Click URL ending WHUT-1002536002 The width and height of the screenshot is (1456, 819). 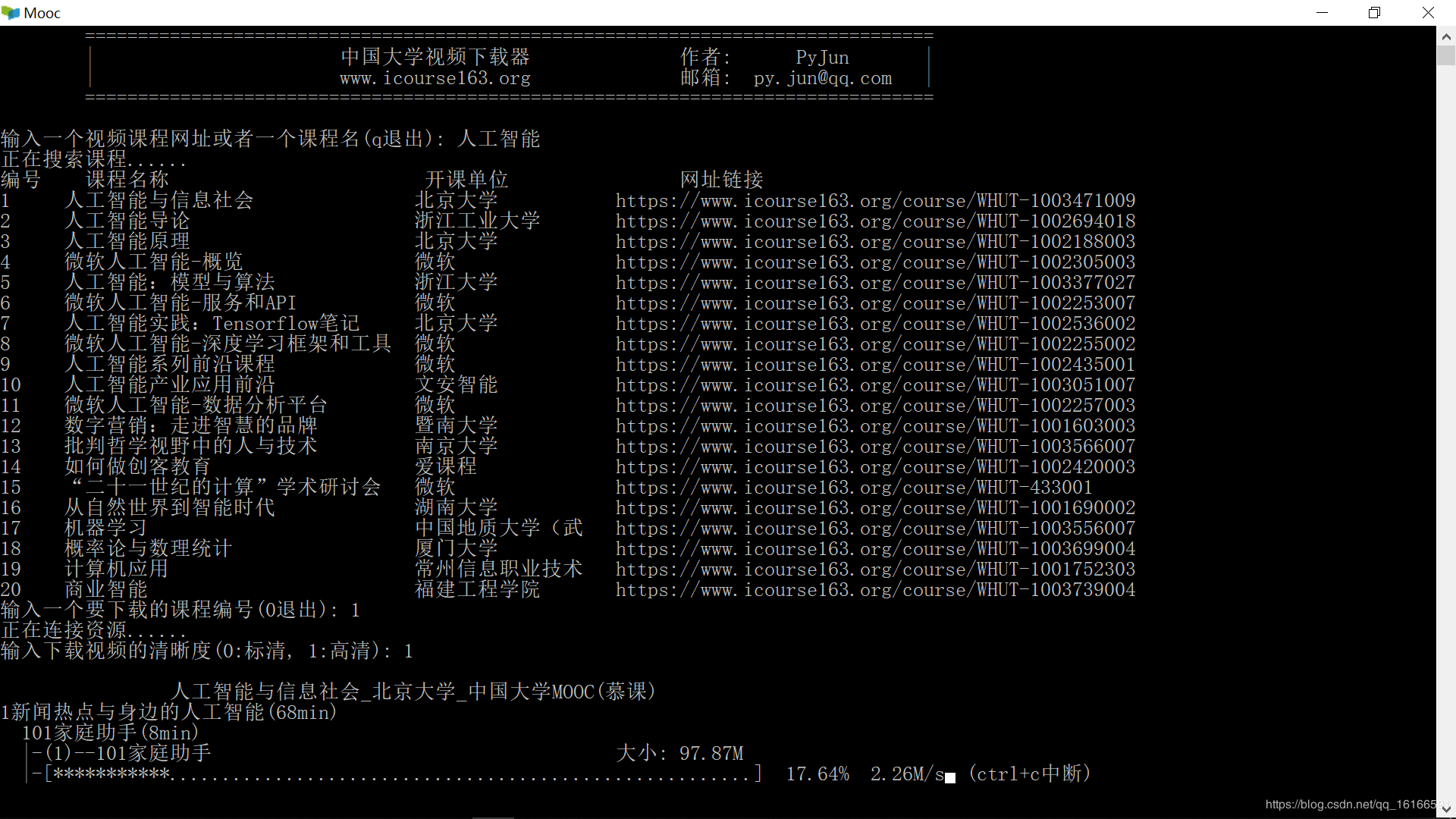(875, 324)
